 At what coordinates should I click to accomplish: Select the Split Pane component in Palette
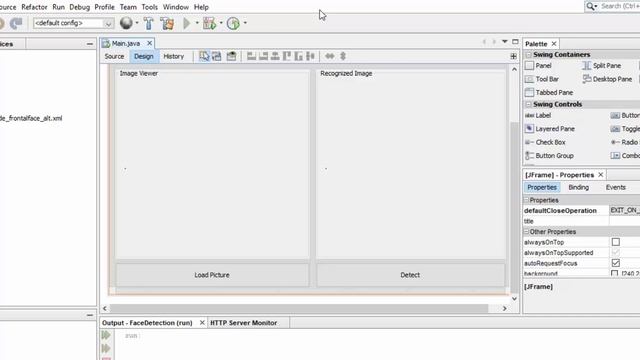click(602, 65)
